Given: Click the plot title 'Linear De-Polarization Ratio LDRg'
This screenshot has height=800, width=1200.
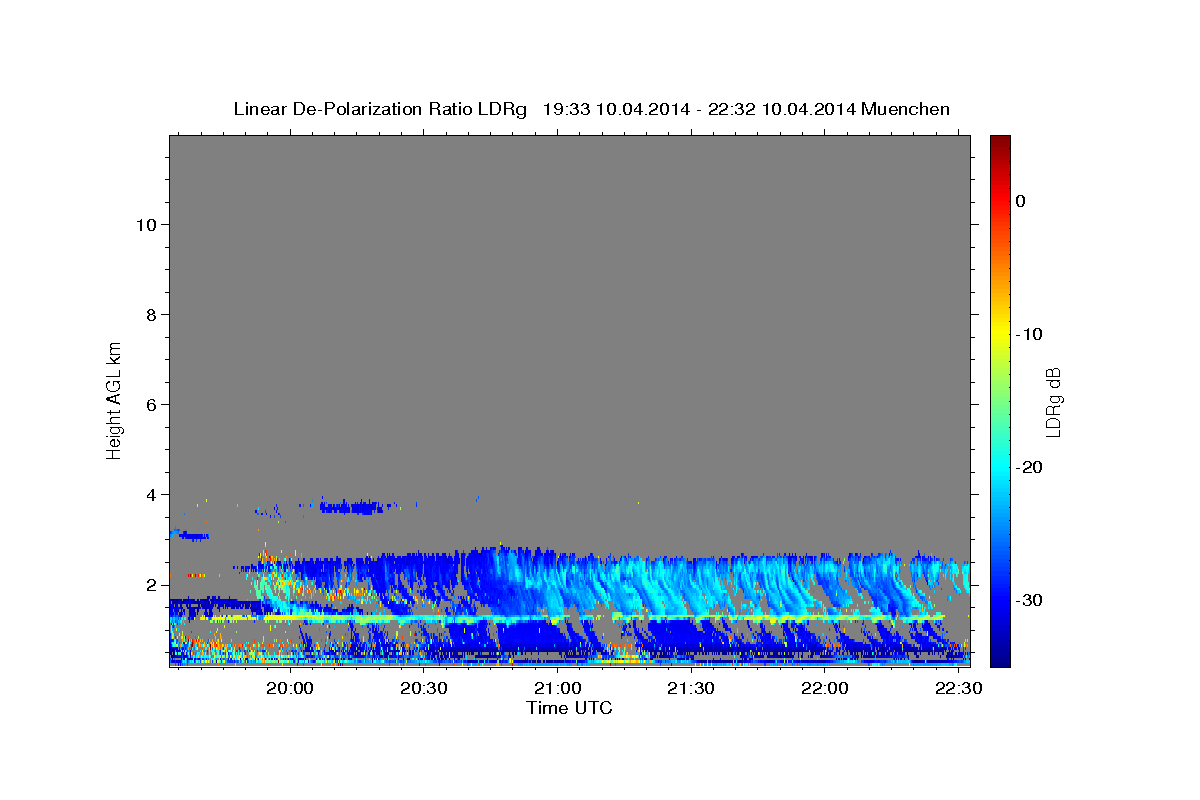Looking at the screenshot, I should coord(380,109).
